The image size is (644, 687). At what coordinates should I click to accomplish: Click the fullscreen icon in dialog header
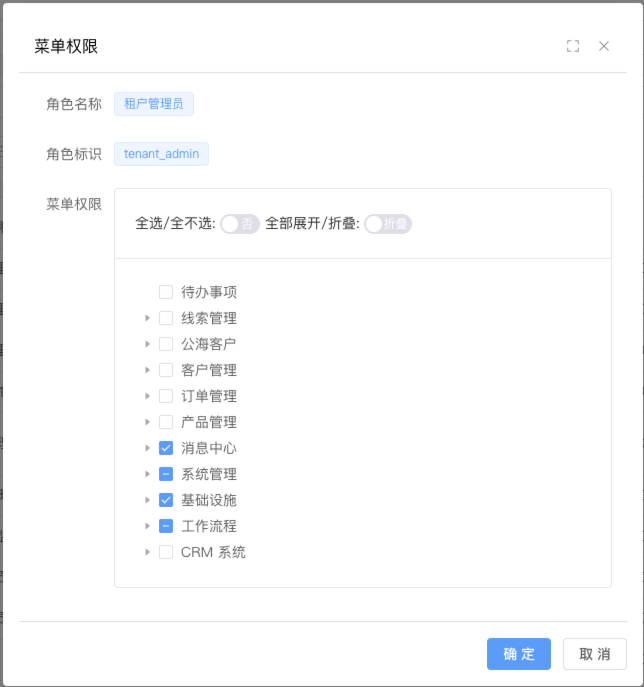pyautogui.click(x=573, y=46)
